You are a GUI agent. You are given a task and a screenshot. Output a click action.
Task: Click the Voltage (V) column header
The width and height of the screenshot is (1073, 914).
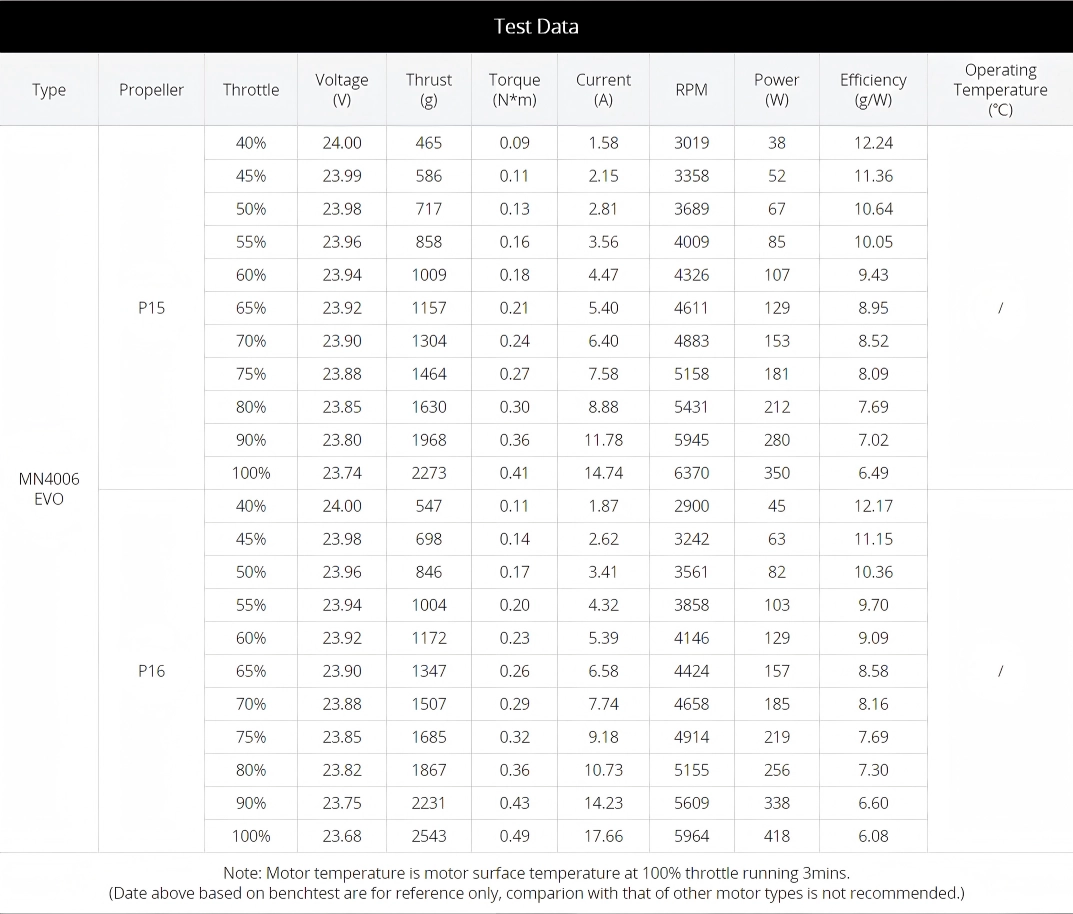pos(342,90)
